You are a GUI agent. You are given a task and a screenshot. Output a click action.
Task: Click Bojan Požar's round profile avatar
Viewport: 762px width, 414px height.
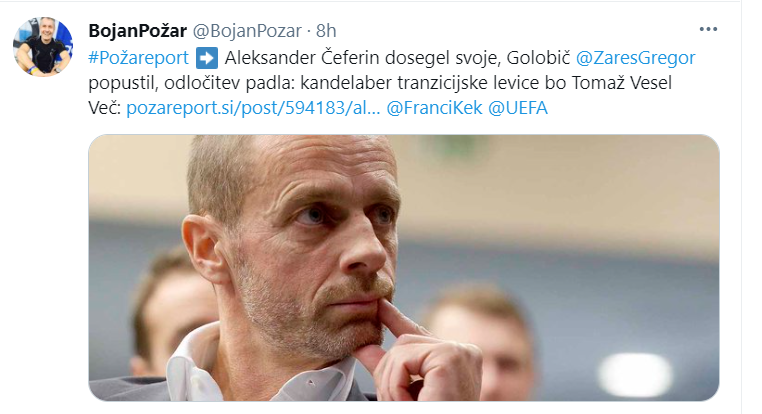43,47
